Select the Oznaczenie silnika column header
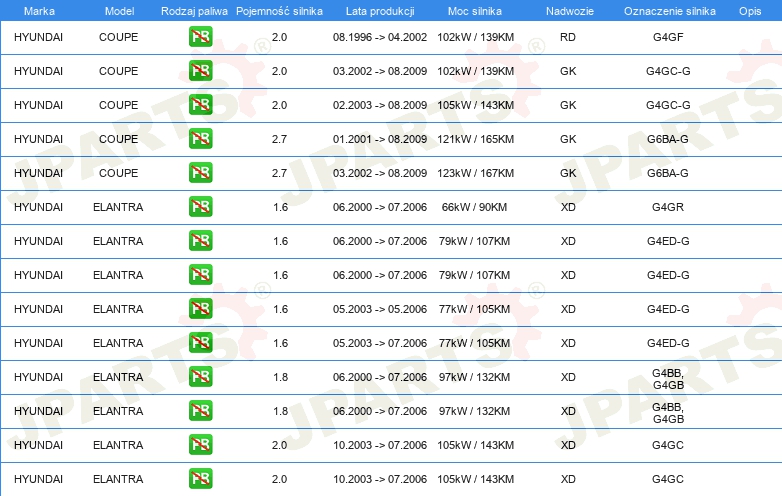 667,10
